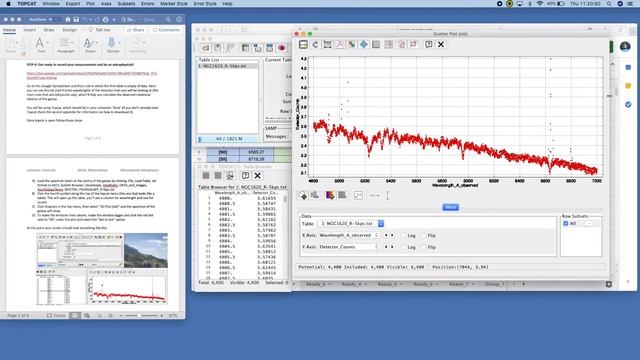640x360 pixels.
Task: Click the table browser icon in TOPCAT toolbar
Action: pyautogui.click(x=245, y=48)
